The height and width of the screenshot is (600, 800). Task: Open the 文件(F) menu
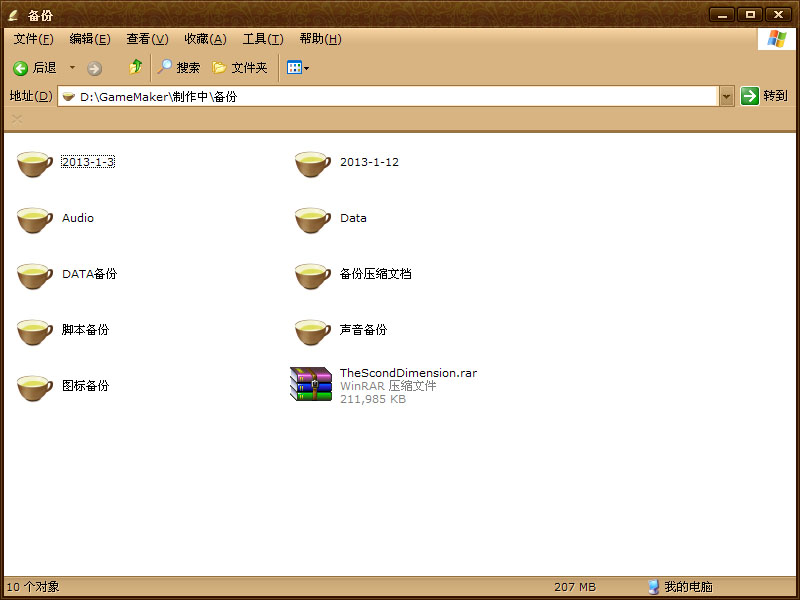33,39
